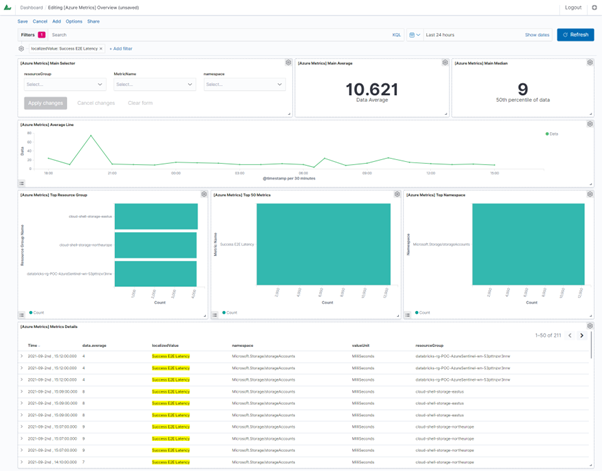The height and width of the screenshot is (471, 602).
Task: Open the MetricName select dropdown
Action: [155, 84]
